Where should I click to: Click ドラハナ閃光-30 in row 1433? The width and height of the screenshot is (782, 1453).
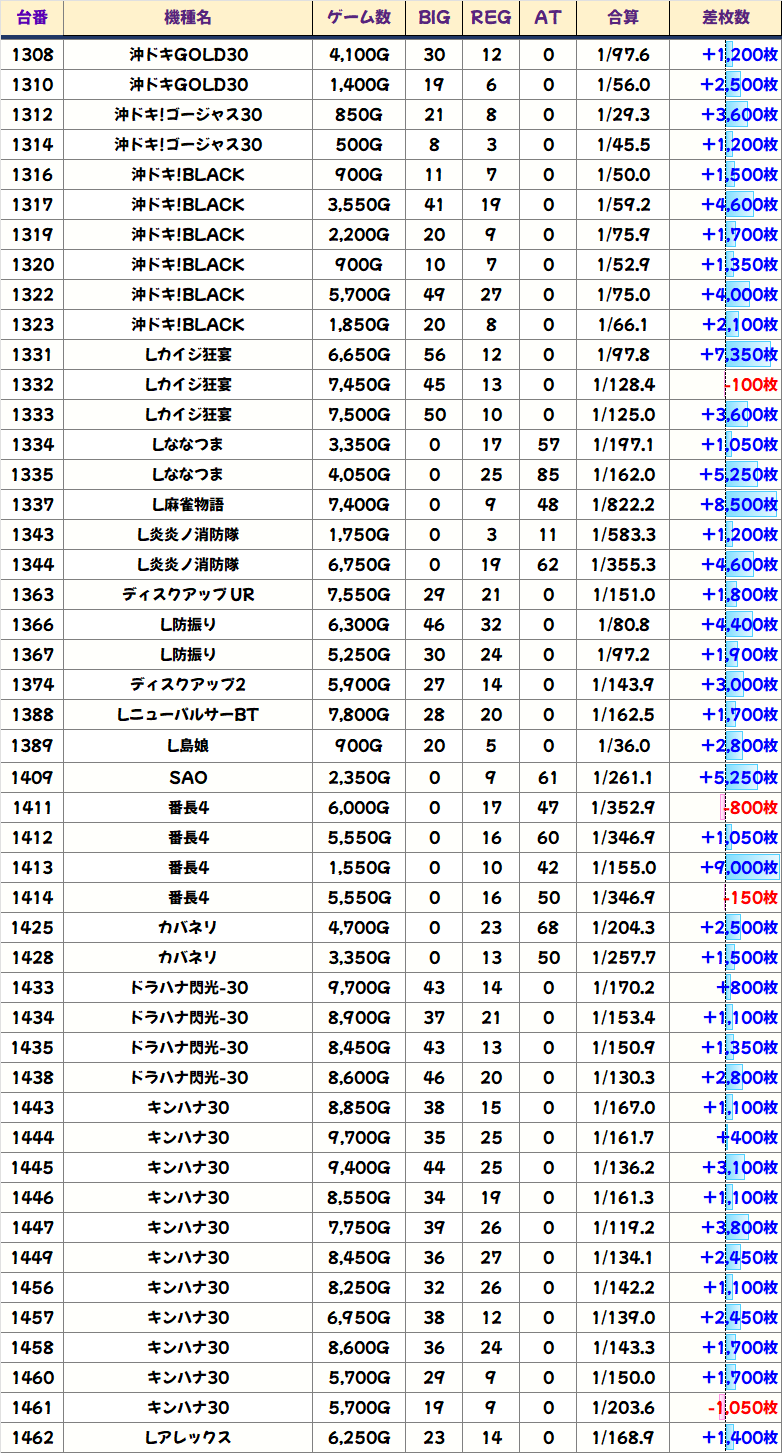tap(188, 987)
